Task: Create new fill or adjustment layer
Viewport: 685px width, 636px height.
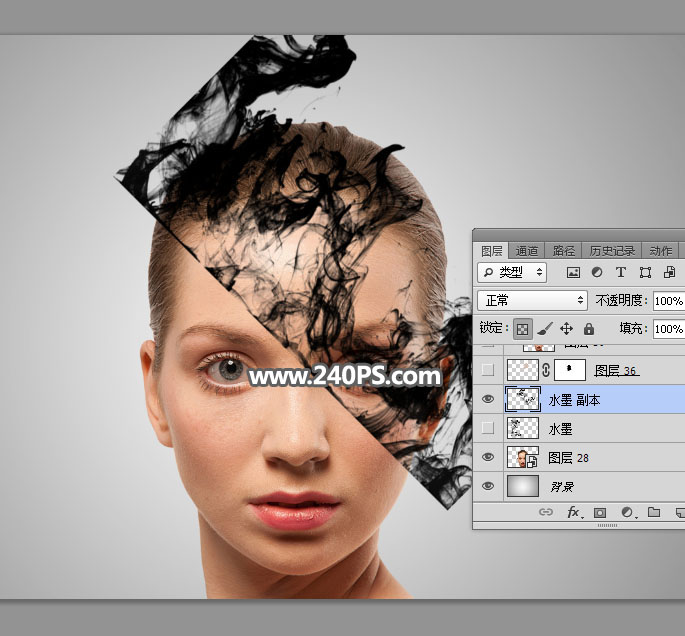Action: coord(628,512)
